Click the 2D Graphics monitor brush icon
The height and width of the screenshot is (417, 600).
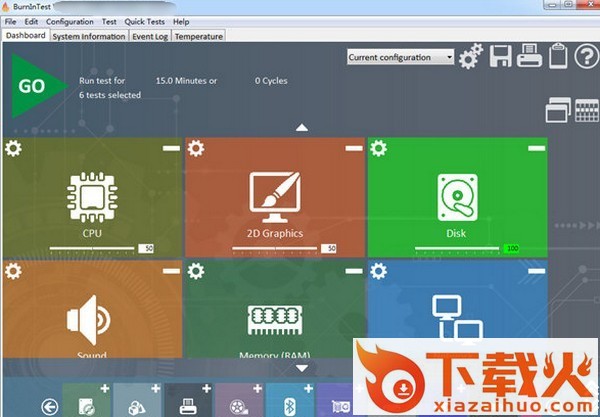click(x=275, y=197)
